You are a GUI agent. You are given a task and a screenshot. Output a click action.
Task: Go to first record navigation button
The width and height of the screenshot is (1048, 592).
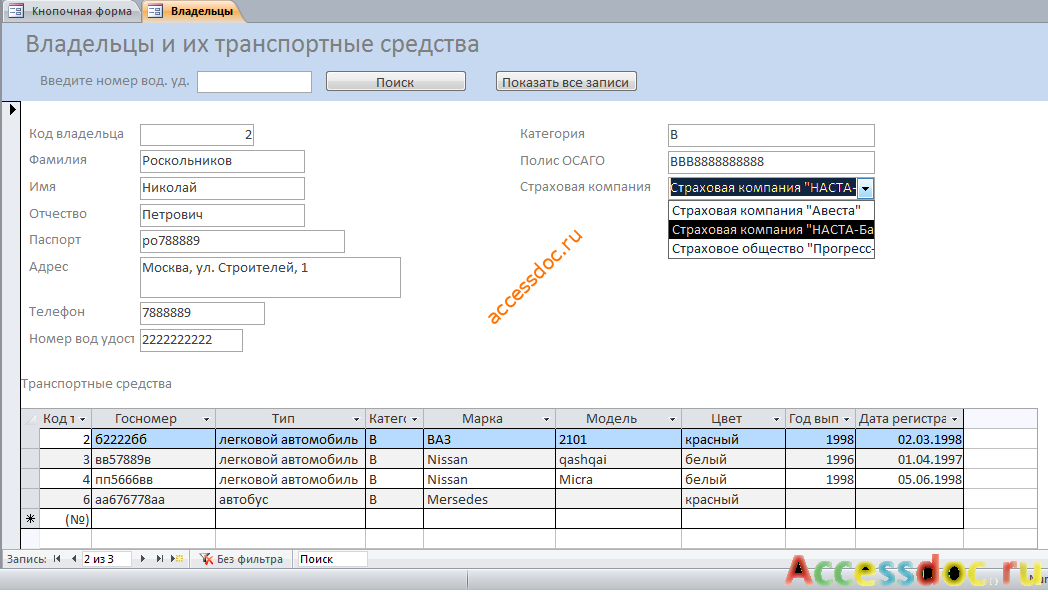click(x=57, y=559)
